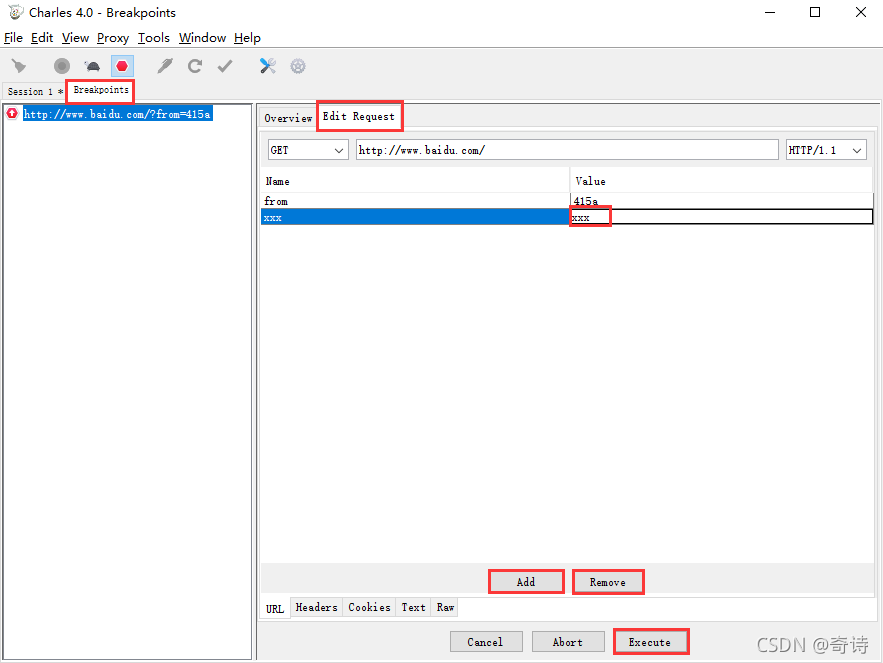
Task: Select the baidu breakpoint request in list
Action: 117,114
